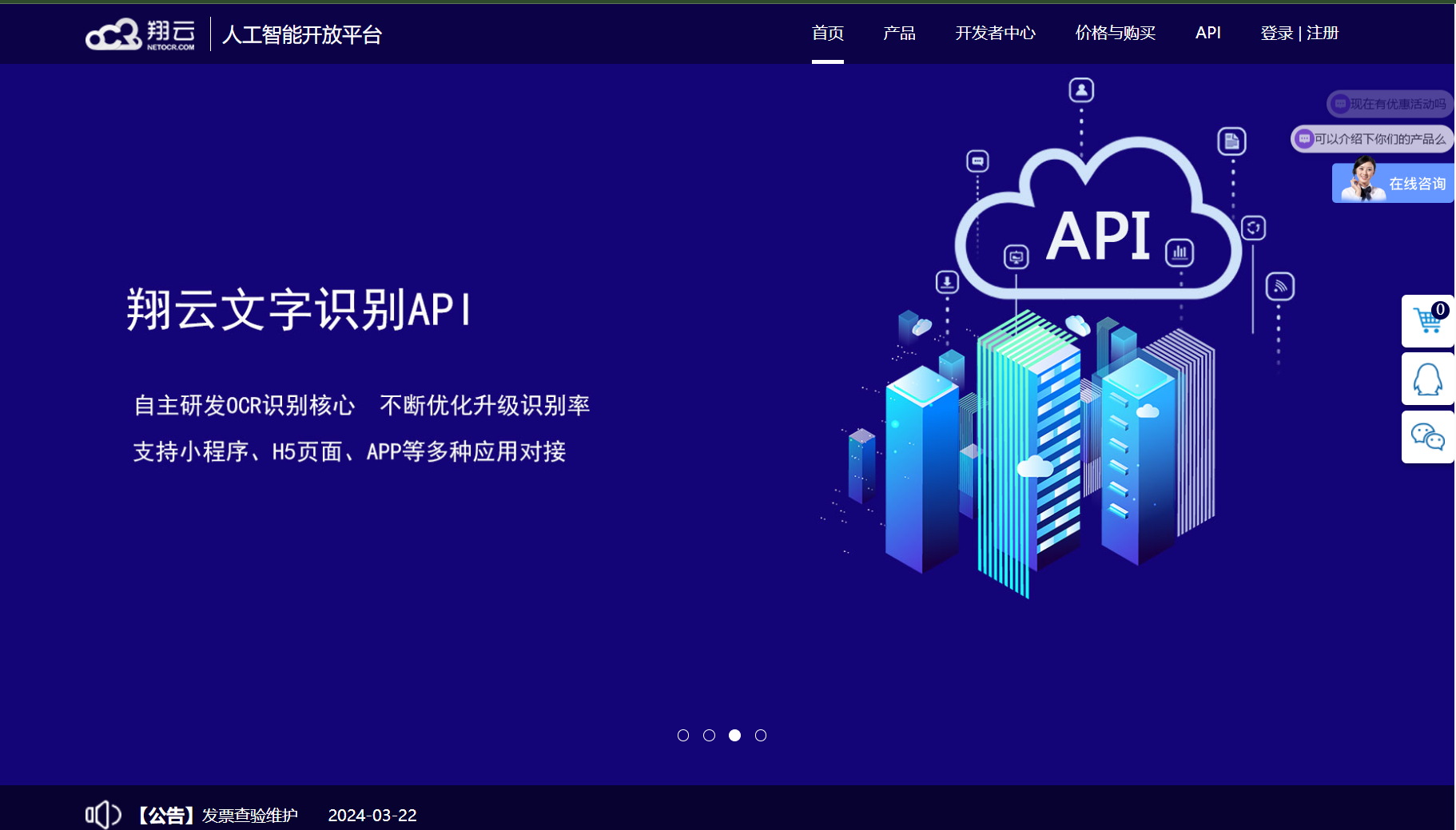This screenshot has height=830, width=1456.
Task: Open the 价格与购买 menu
Action: [1116, 33]
